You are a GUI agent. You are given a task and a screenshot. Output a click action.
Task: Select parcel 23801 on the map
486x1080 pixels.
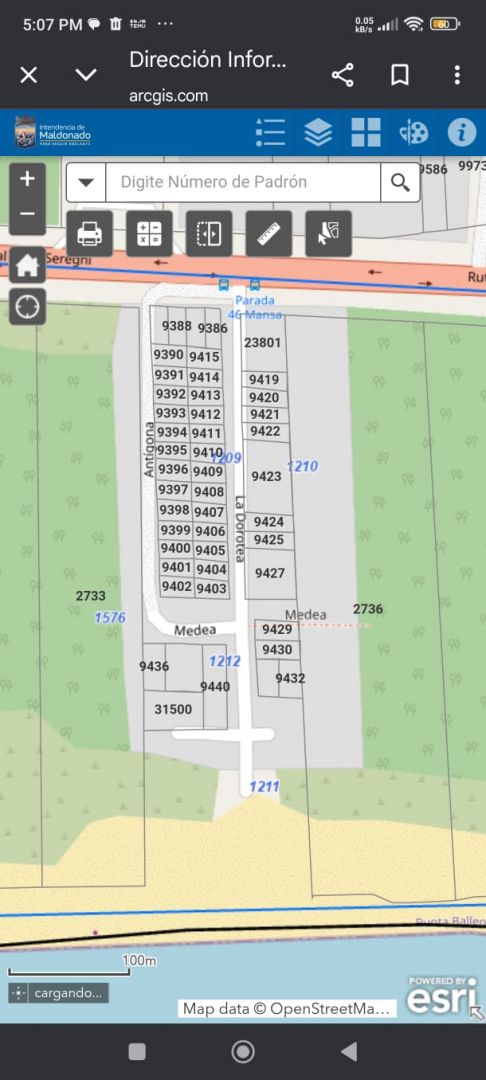pos(262,342)
